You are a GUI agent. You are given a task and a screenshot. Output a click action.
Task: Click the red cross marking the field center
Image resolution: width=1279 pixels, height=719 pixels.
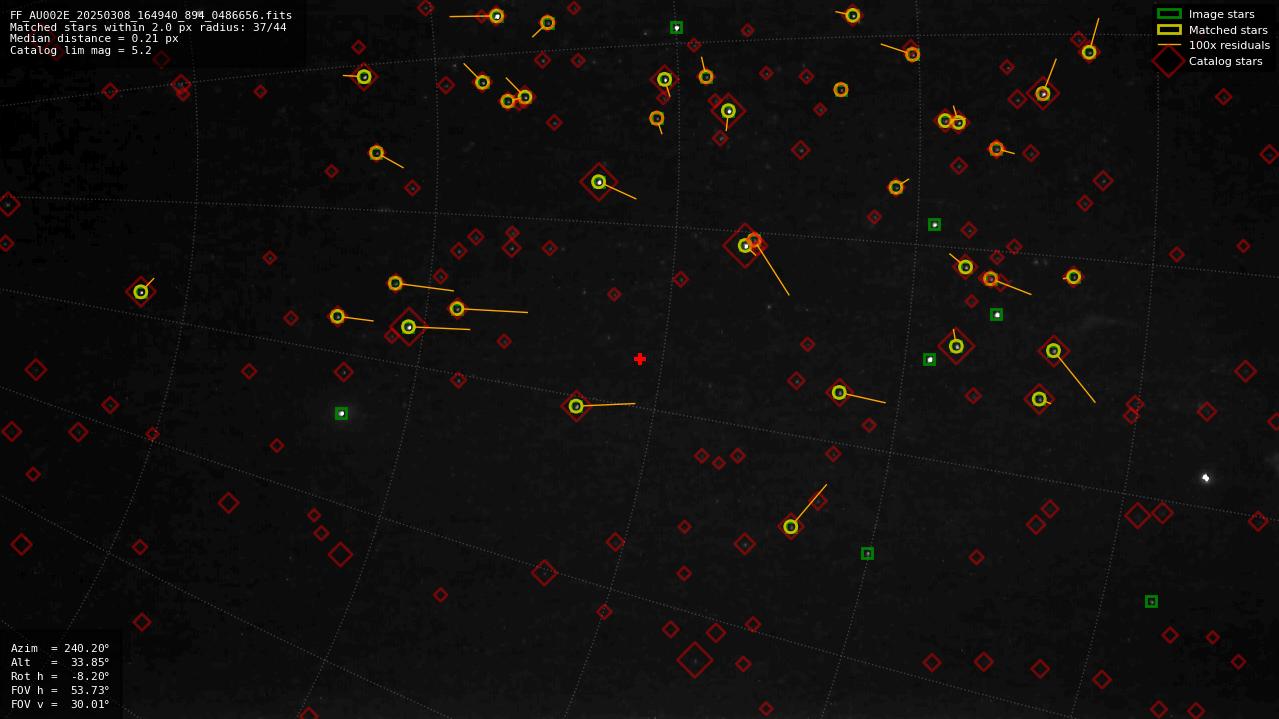point(640,359)
